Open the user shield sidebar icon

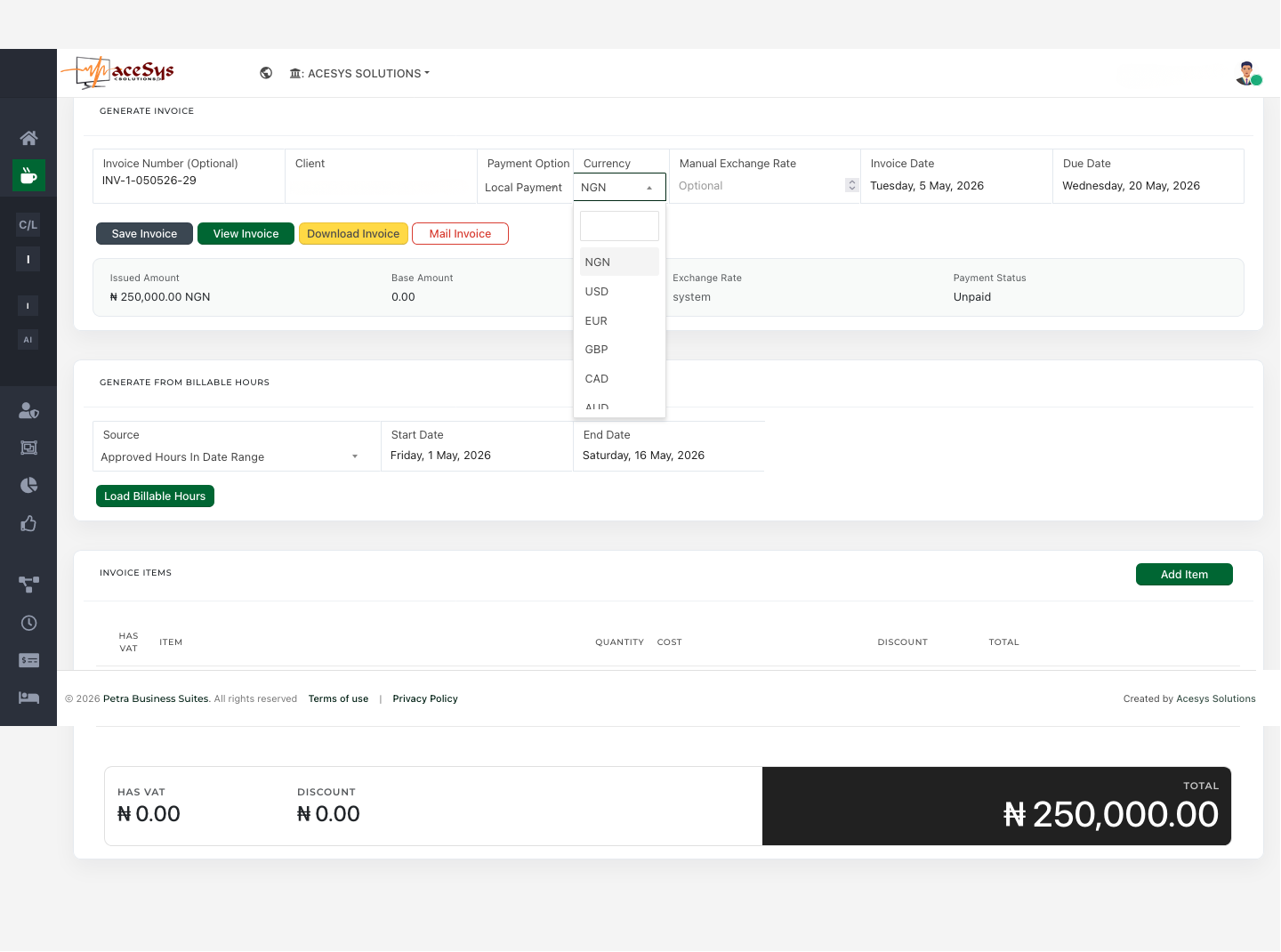pos(28,410)
